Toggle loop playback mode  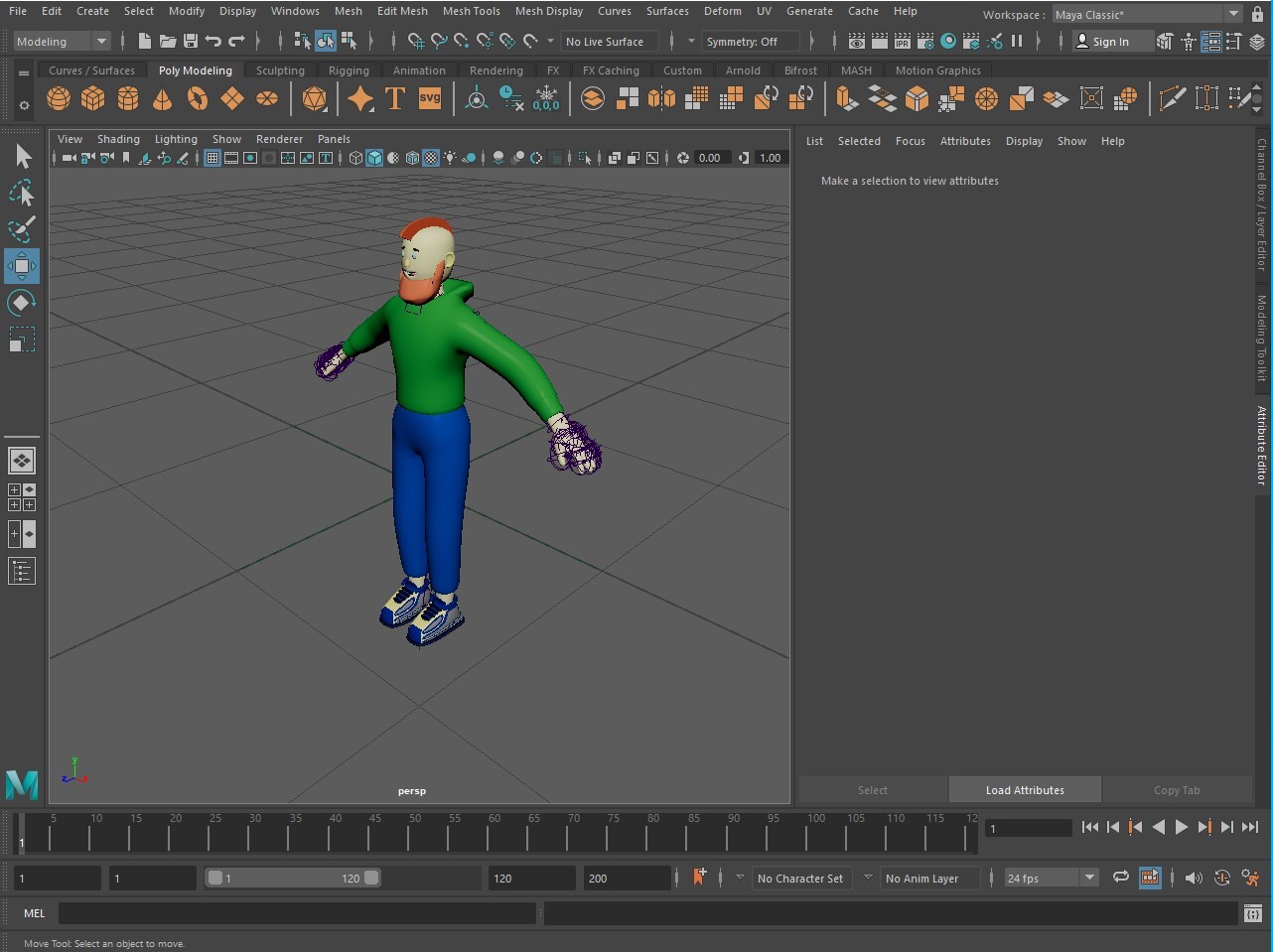[1120, 878]
